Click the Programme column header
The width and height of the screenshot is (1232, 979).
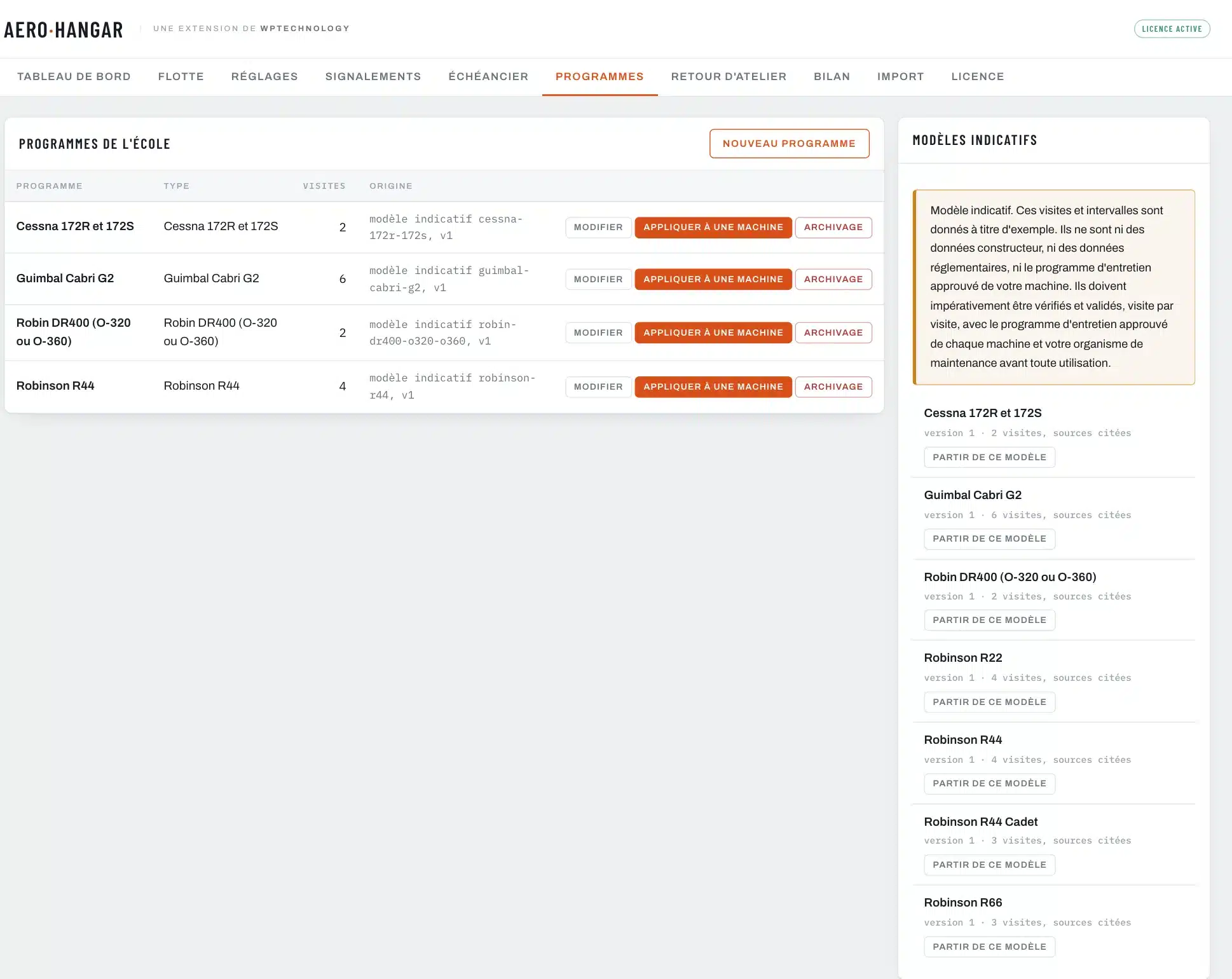(x=50, y=186)
